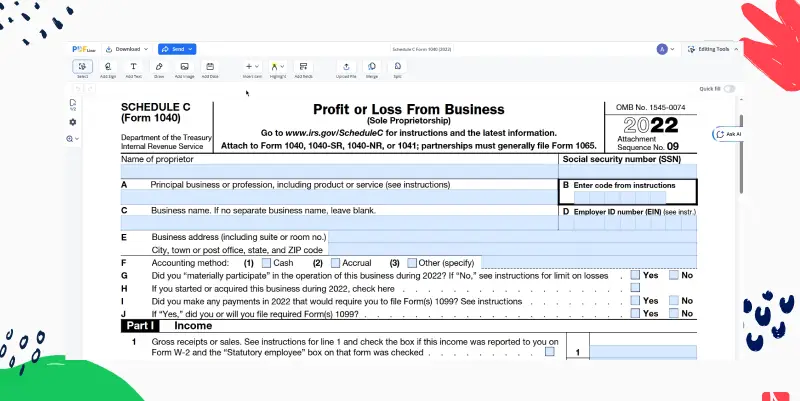The height and width of the screenshot is (401, 800).
Task: Open the Download dropdown
Action: [127, 49]
